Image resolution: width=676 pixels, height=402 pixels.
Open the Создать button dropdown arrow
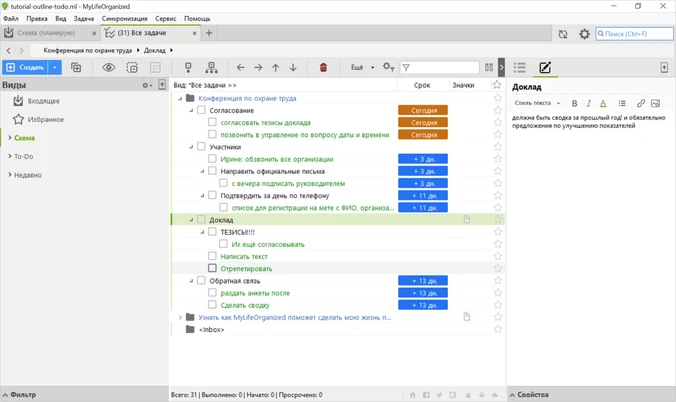pos(55,67)
